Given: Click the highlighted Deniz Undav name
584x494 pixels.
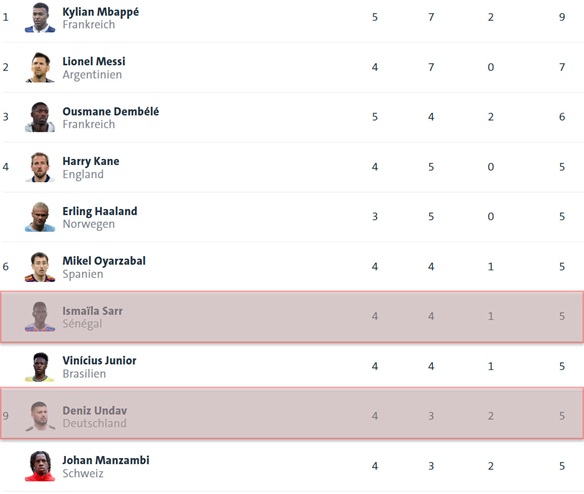Looking at the screenshot, I should click(x=95, y=411).
